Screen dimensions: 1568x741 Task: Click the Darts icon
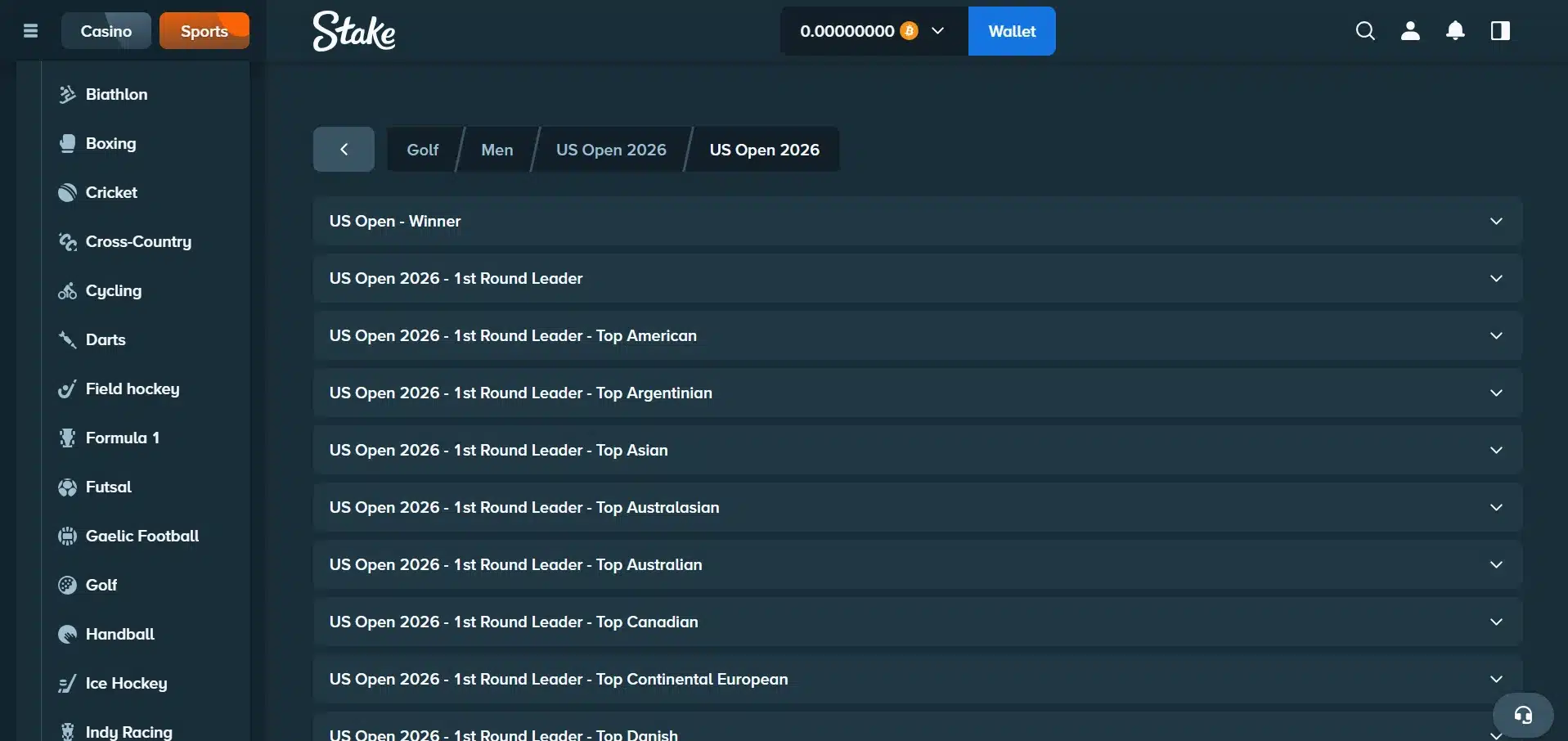pyautogui.click(x=67, y=339)
